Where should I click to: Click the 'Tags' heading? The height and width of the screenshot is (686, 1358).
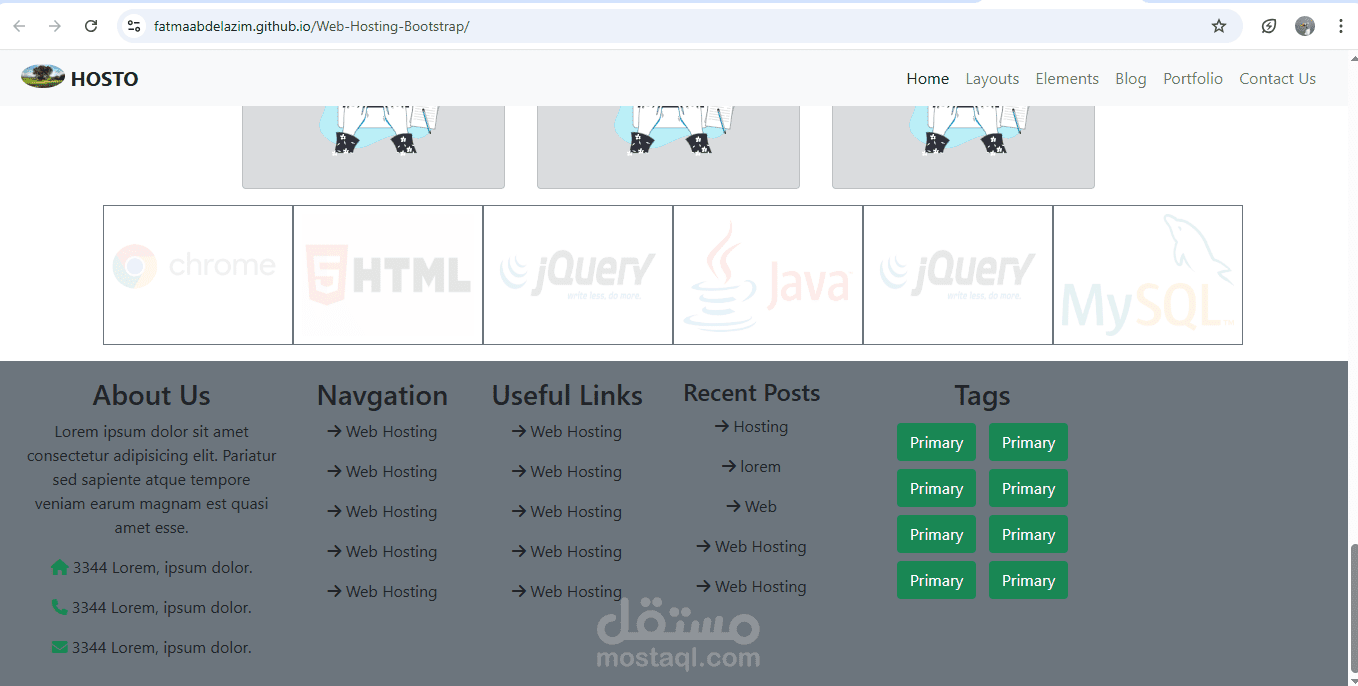point(982,396)
